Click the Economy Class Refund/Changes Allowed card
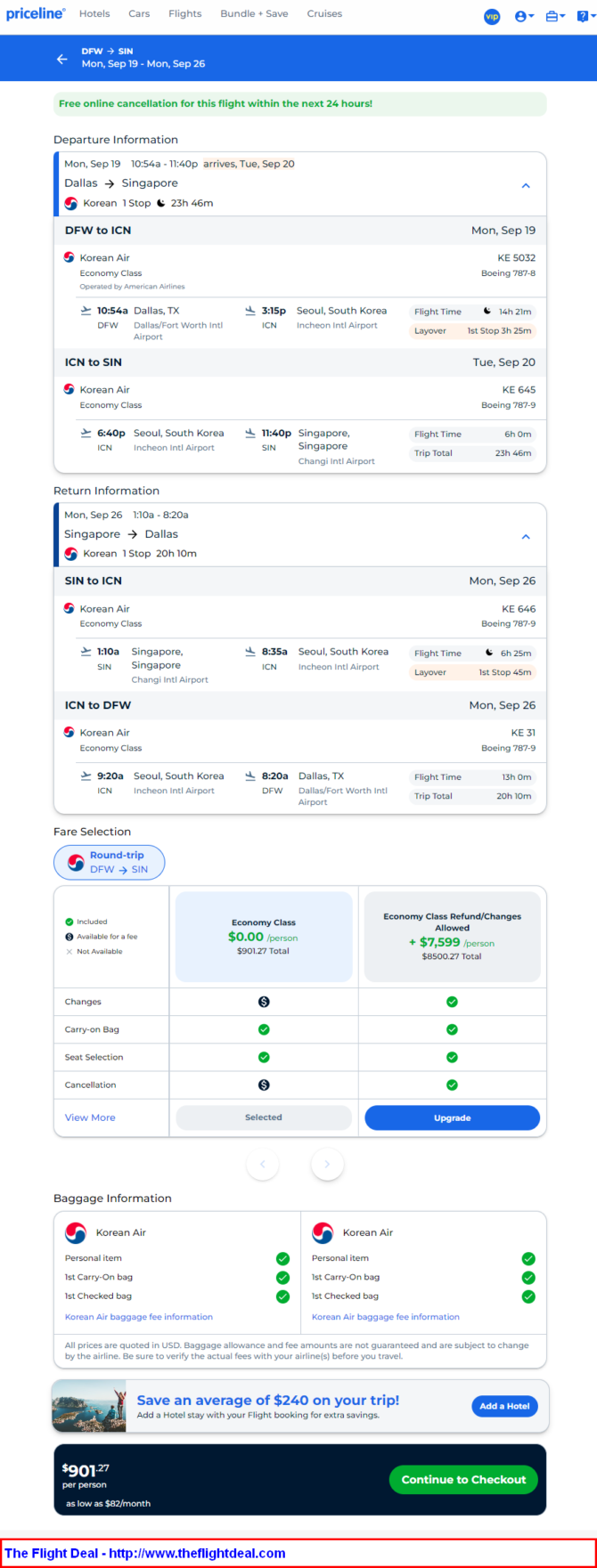Viewport: 597px width, 1568px height. 452,937
